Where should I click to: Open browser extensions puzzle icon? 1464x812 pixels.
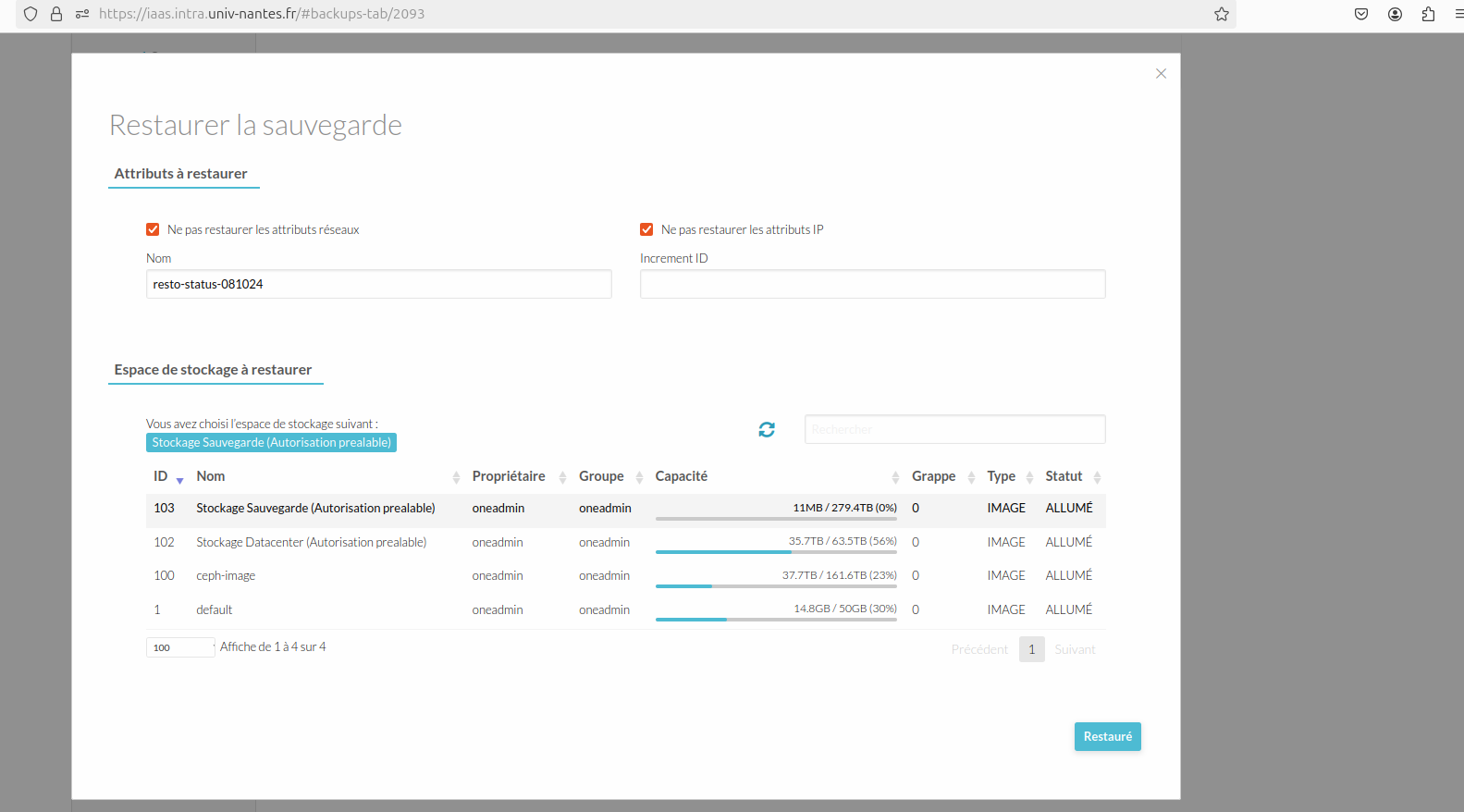pos(1428,14)
